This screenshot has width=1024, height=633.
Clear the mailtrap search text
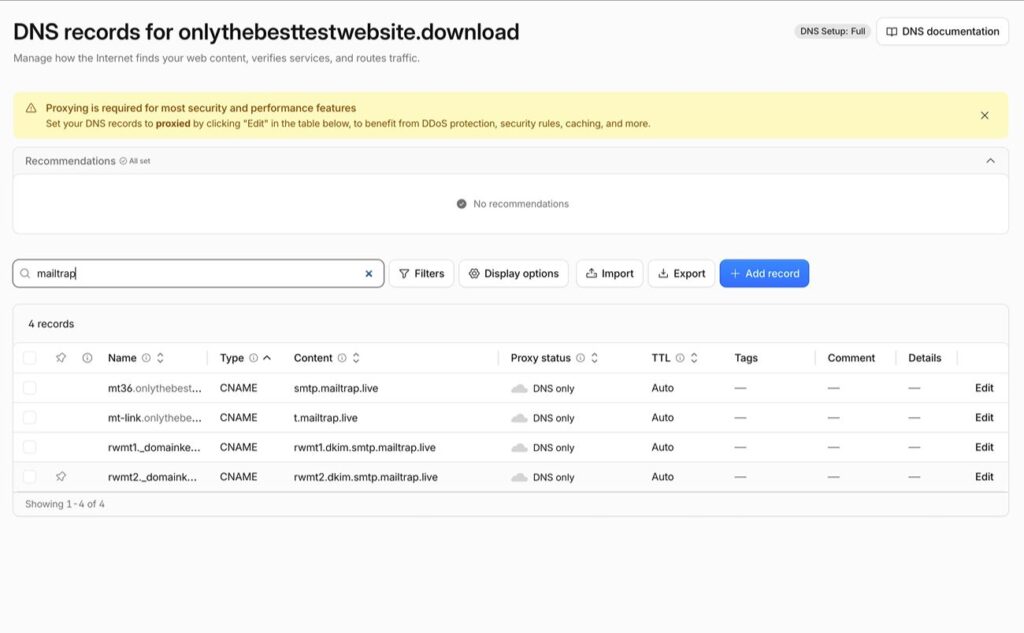[368, 274]
